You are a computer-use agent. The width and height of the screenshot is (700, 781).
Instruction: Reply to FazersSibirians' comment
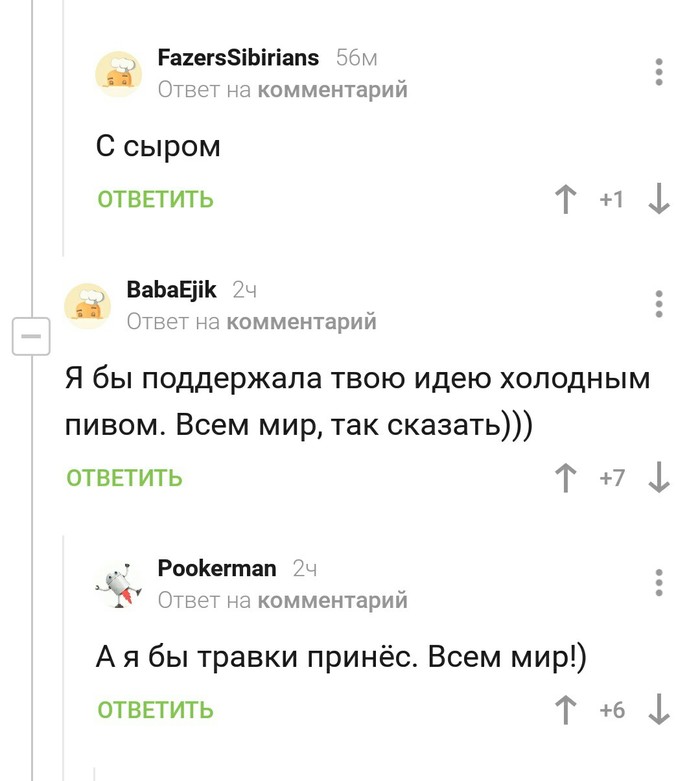pyautogui.click(x=155, y=200)
